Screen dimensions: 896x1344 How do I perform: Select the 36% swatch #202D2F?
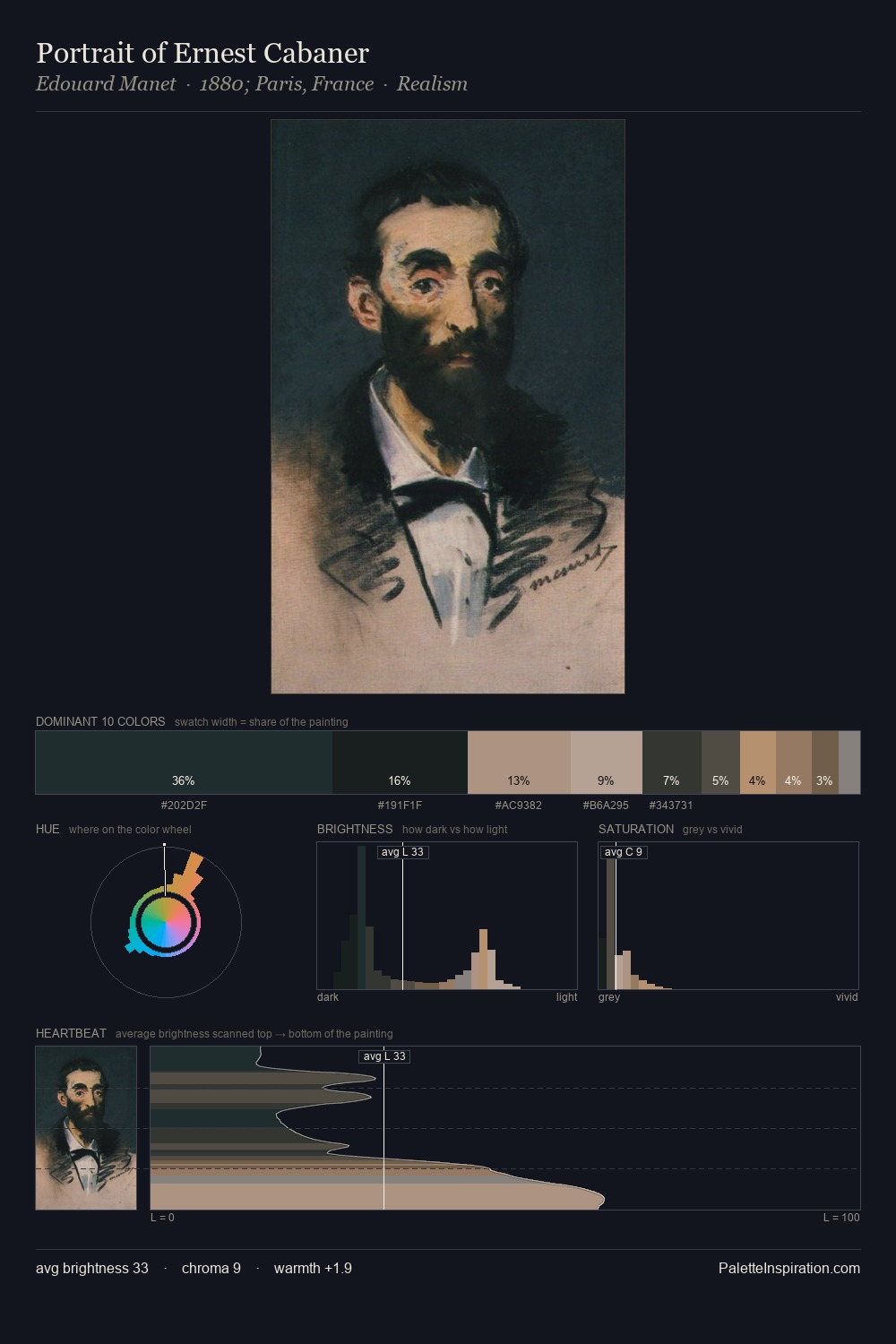[184, 762]
